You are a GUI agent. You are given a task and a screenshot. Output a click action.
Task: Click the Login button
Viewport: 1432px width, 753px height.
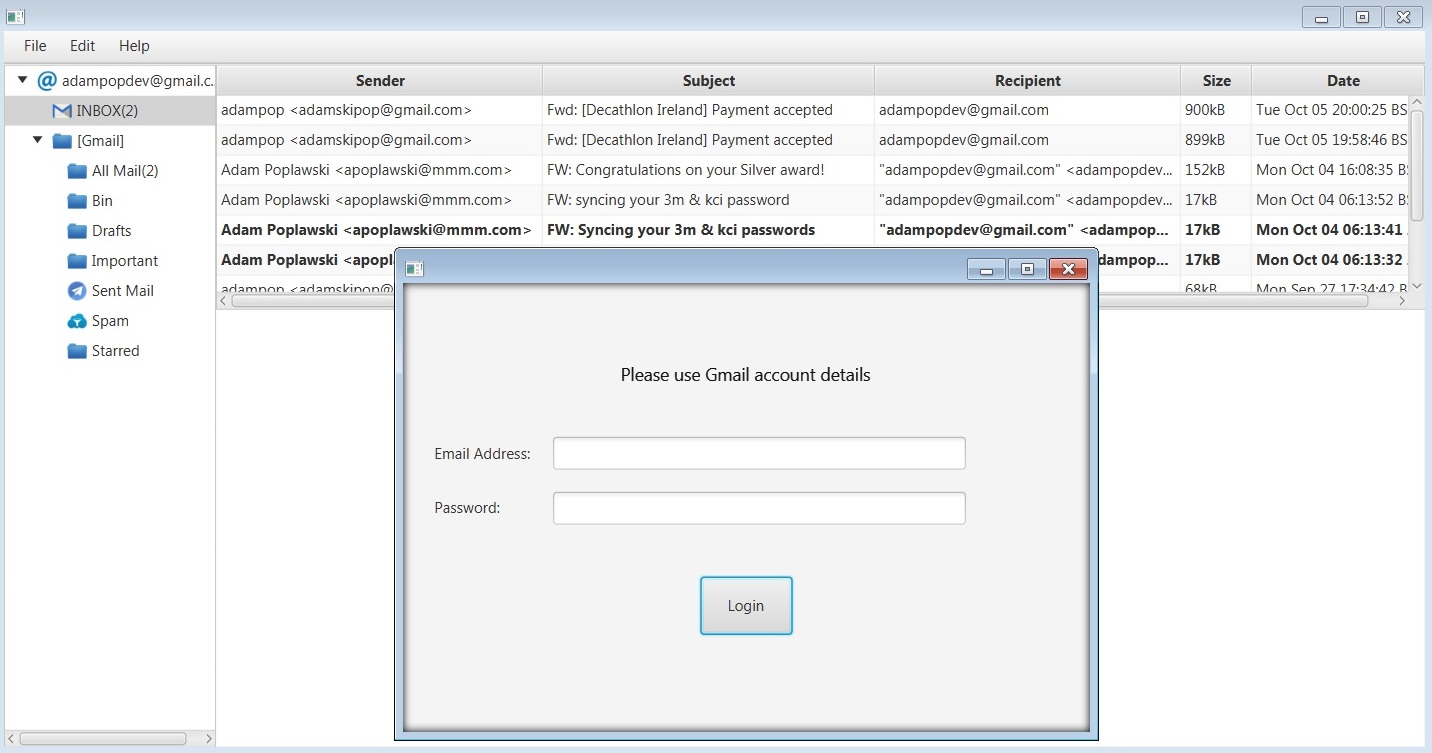[746, 605]
